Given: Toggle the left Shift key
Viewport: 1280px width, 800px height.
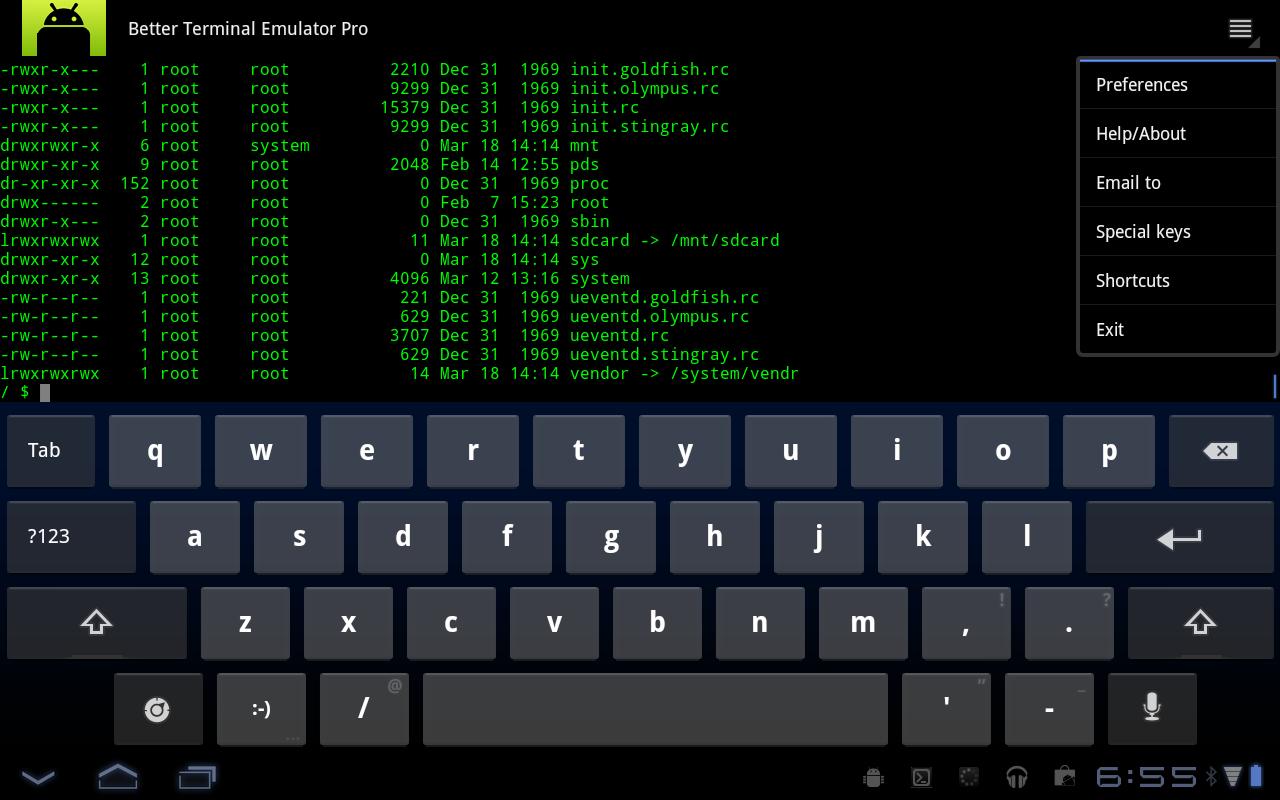Looking at the screenshot, I should click(x=96, y=623).
